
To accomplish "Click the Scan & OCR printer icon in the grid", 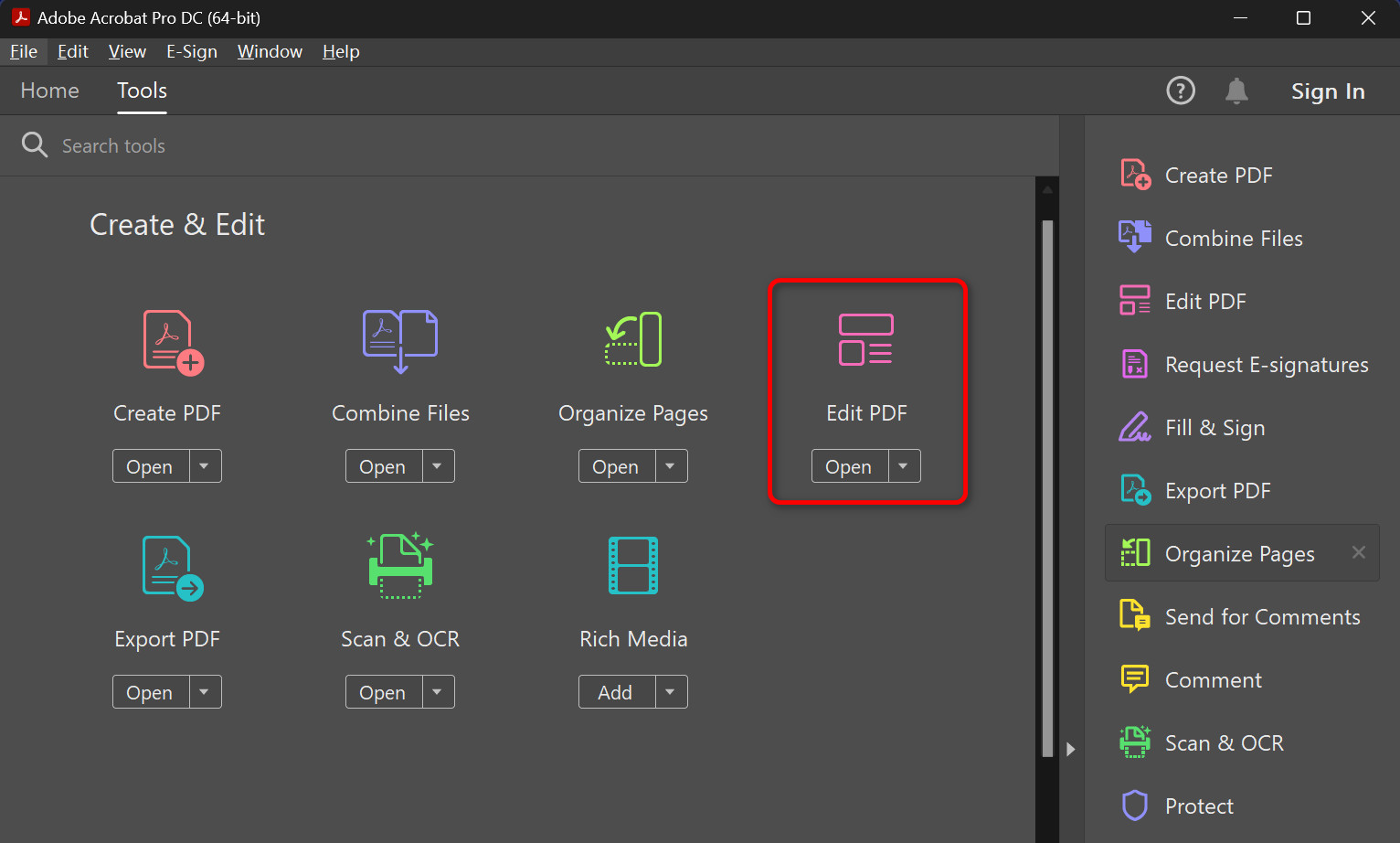I will [400, 565].
